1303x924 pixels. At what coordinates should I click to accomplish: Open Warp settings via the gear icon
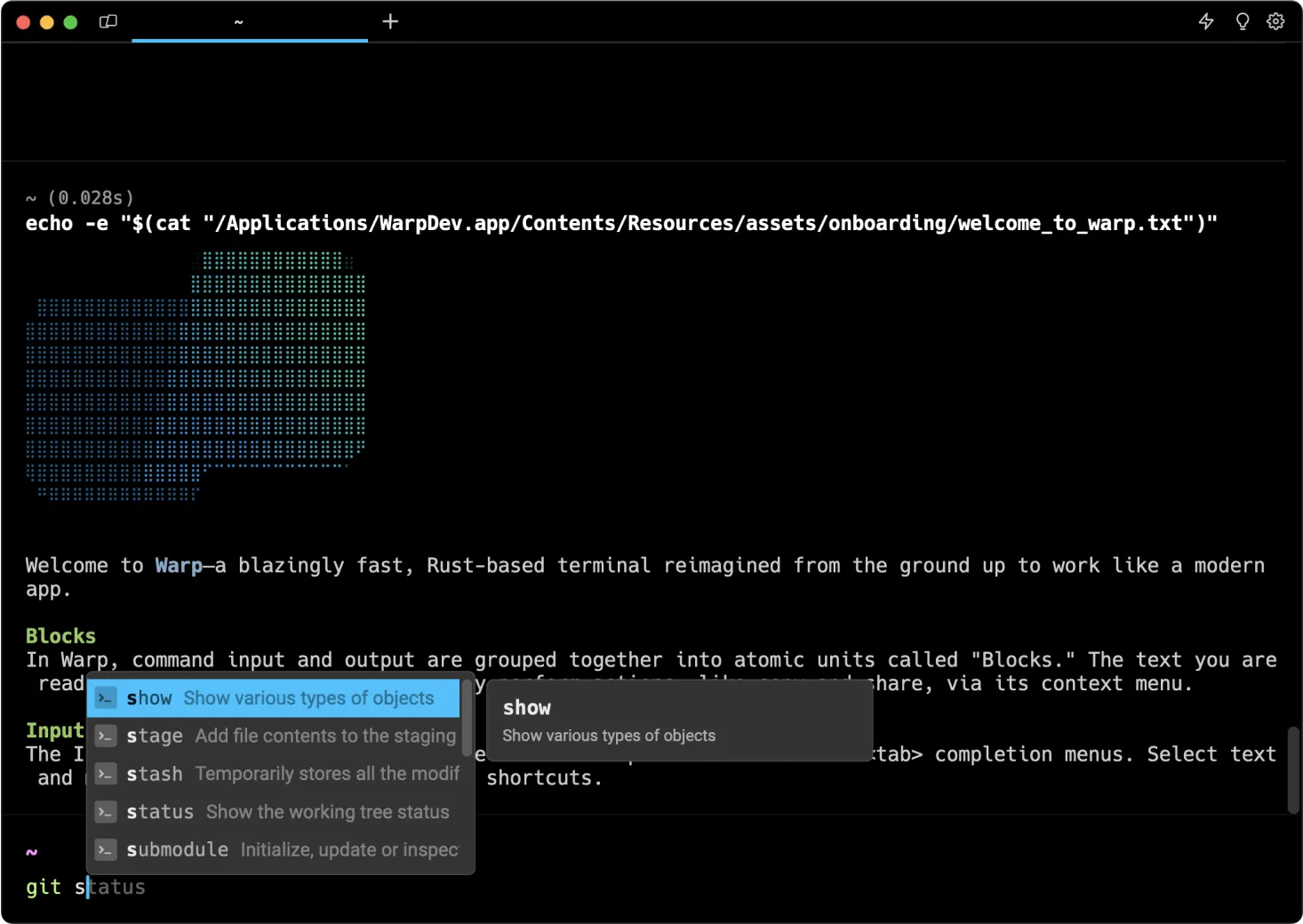pyautogui.click(x=1275, y=21)
